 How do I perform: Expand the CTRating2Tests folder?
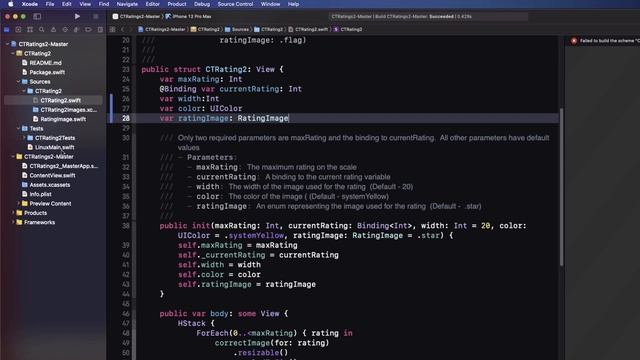pyautogui.click(x=24, y=138)
